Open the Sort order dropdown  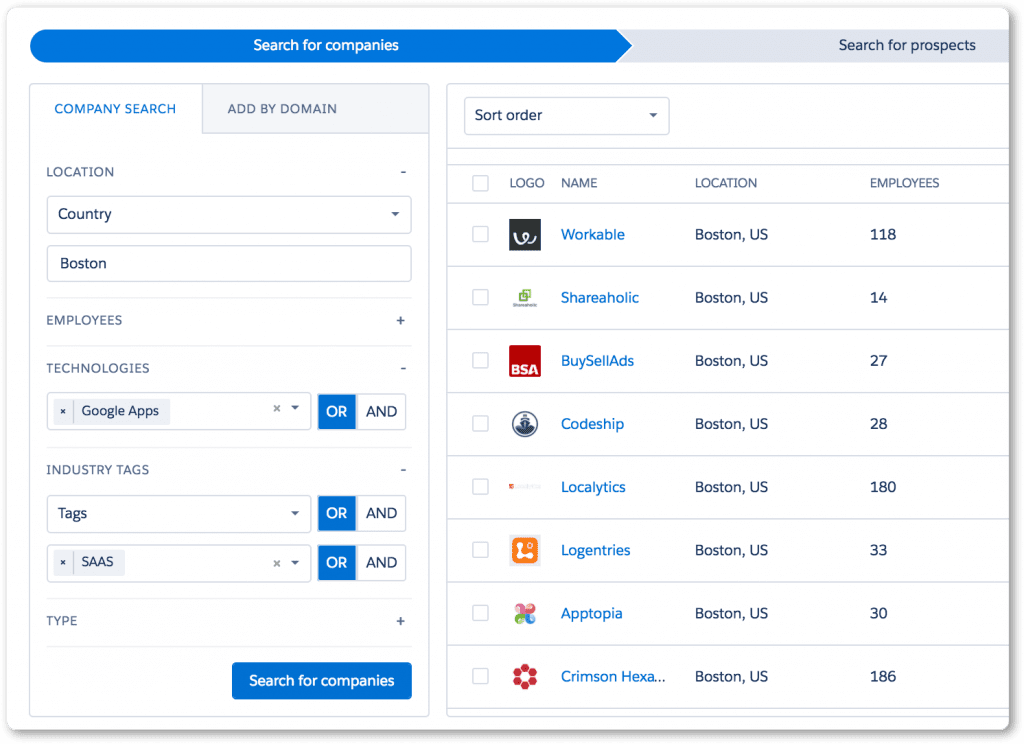click(566, 116)
